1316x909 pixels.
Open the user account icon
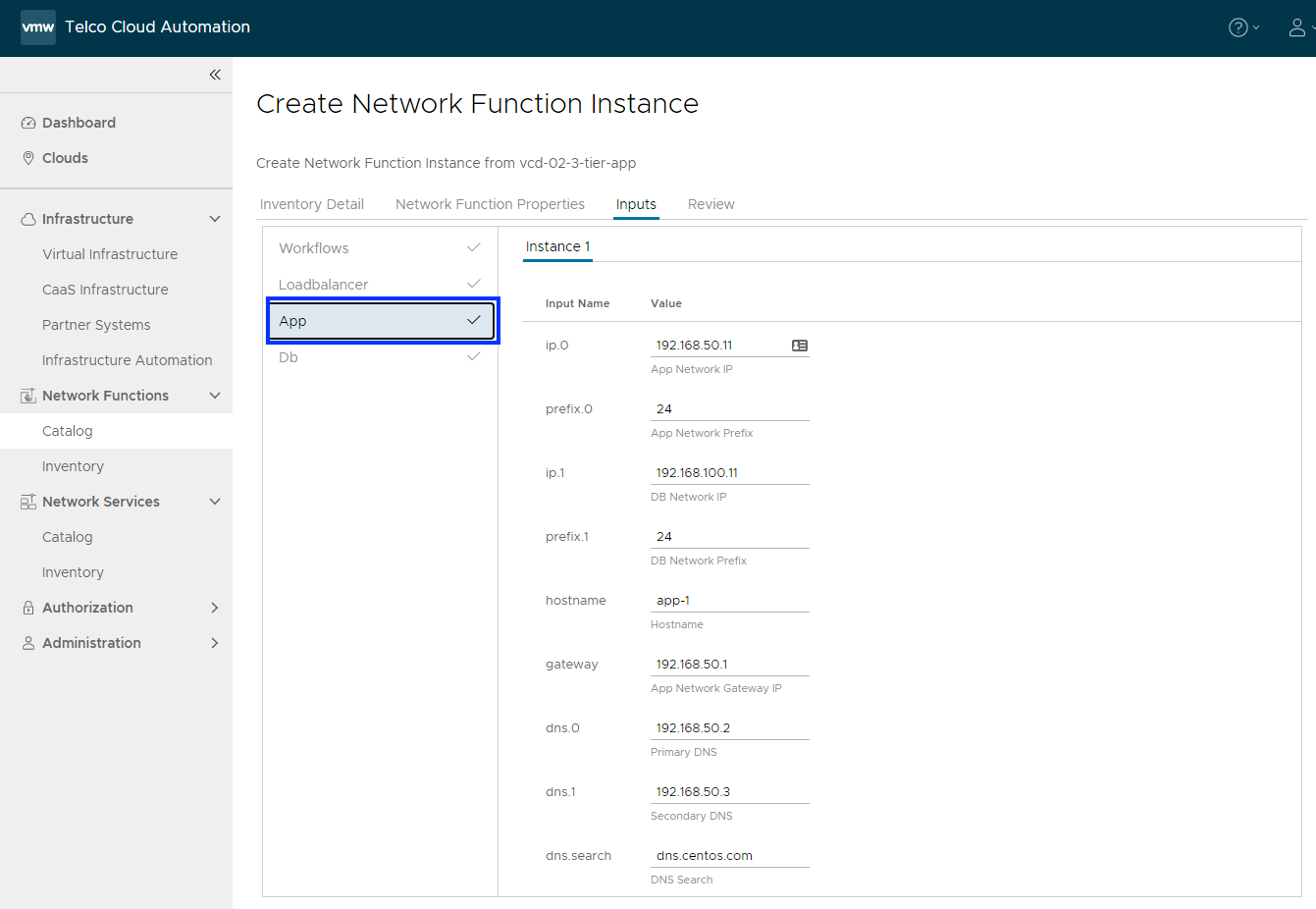[1296, 27]
